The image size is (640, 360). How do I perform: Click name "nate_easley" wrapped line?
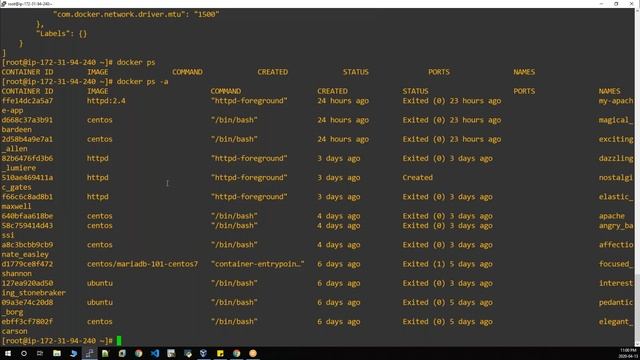(25, 254)
